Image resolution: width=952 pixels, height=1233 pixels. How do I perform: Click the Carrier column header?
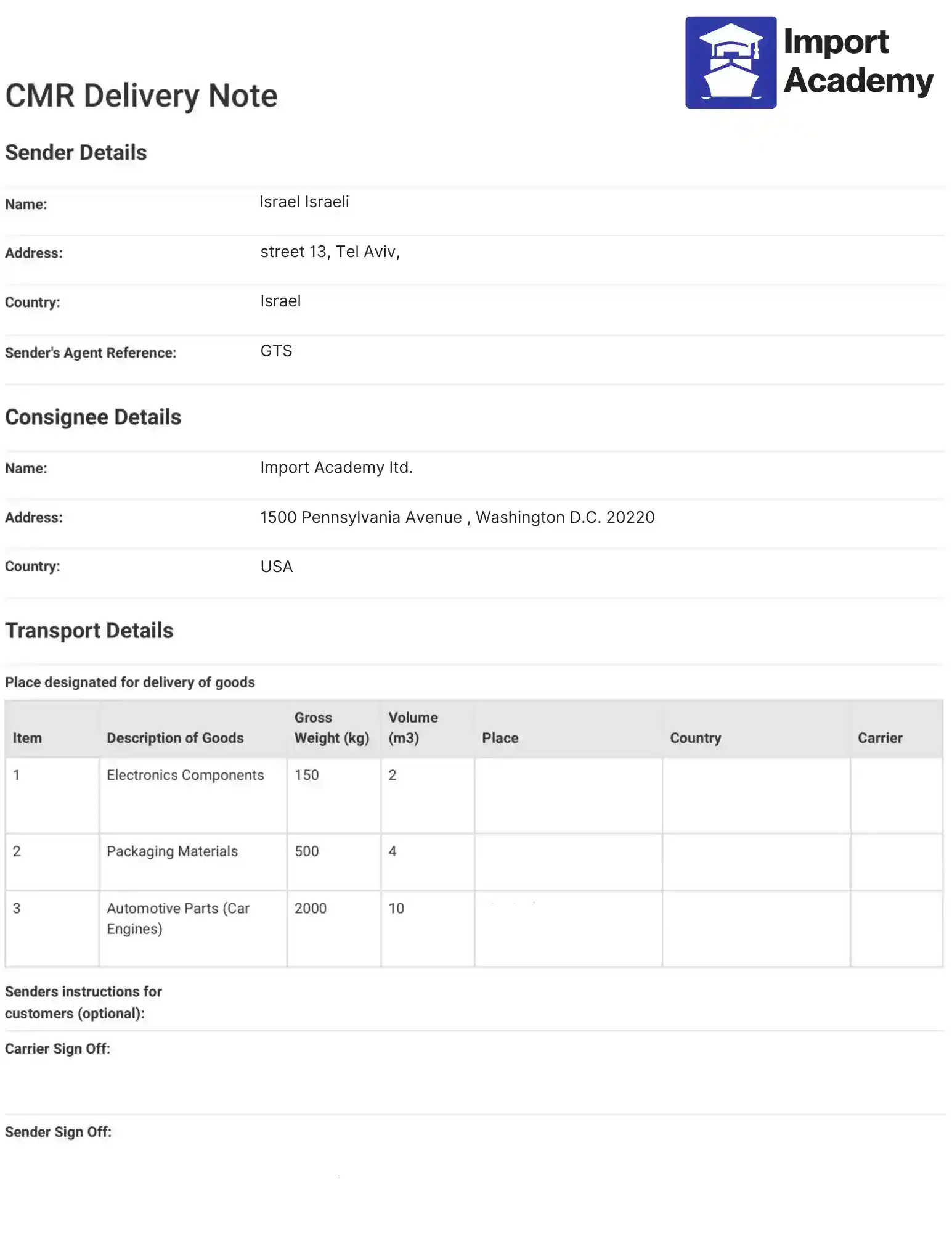880,738
